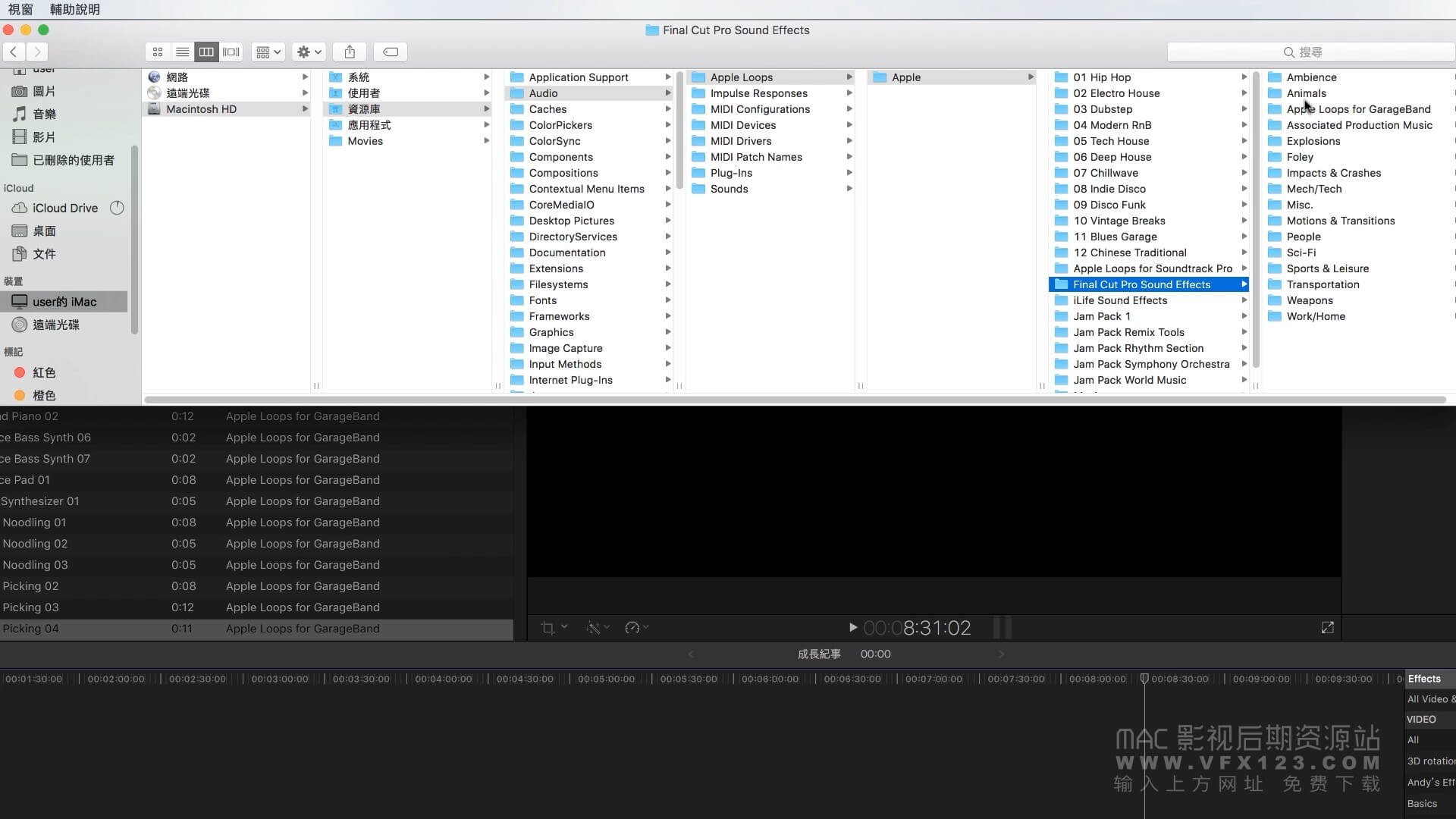This screenshot has height=819, width=1456.
Task: Open the crop/transform tool dropdown in viewer
Action: point(554,627)
